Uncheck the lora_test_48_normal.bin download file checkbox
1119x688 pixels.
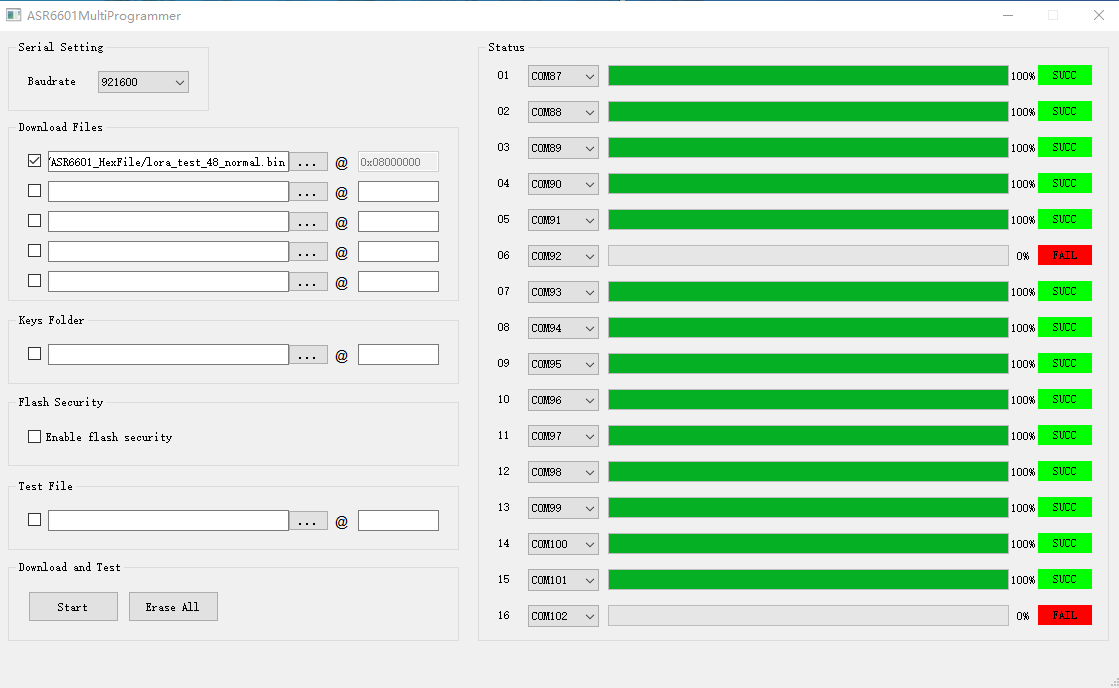tap(34, 161)
